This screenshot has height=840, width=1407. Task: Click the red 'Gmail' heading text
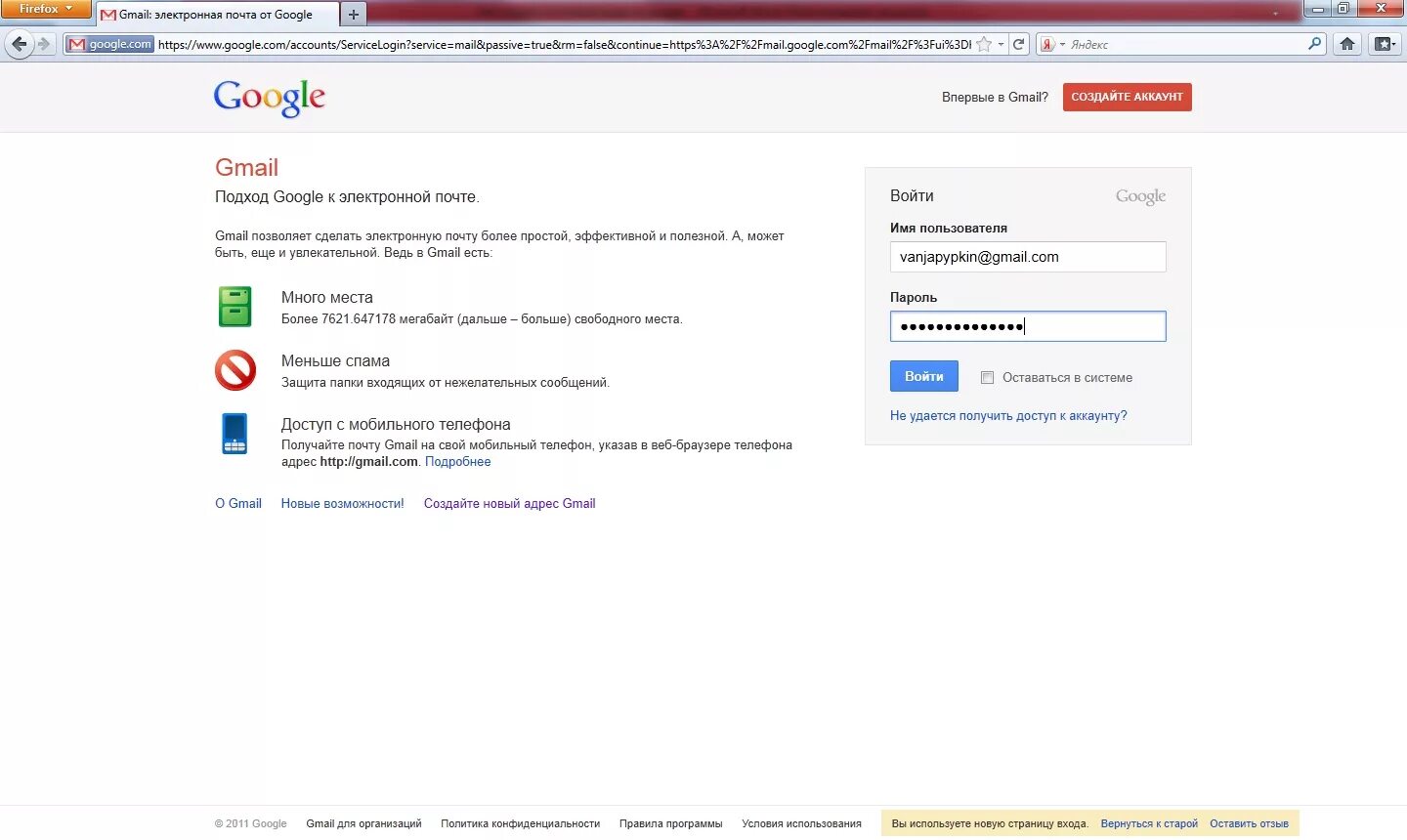(247, 167)
